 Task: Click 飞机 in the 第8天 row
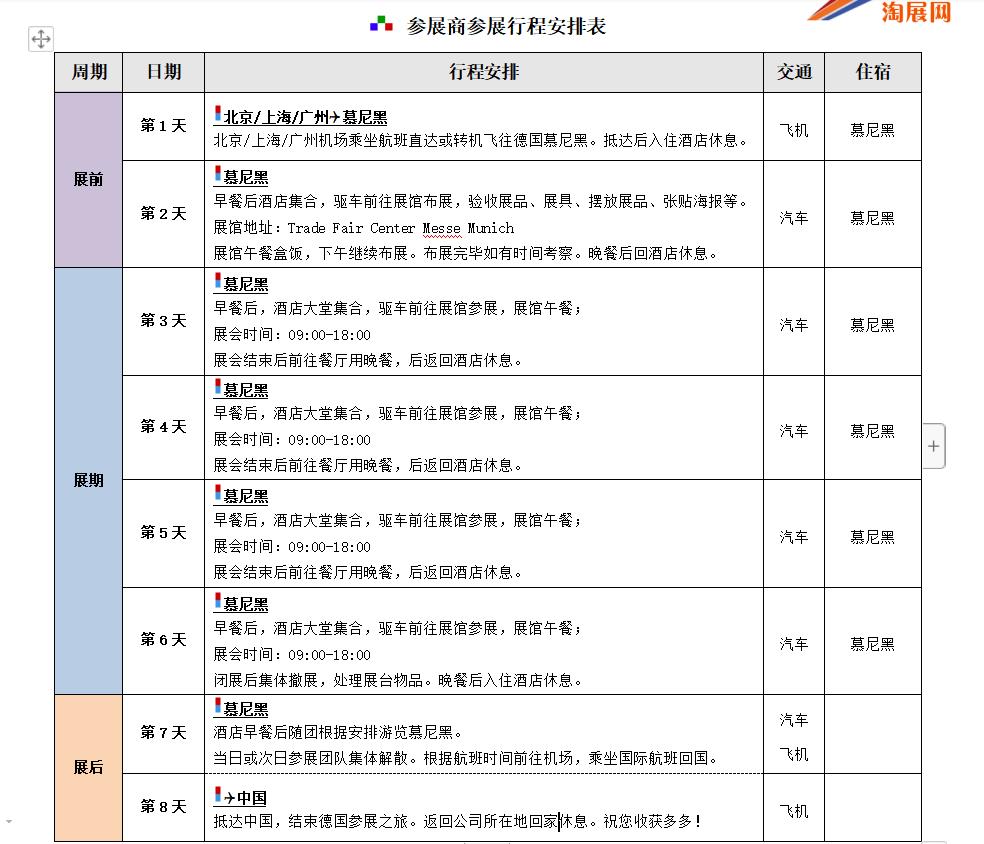(794, 811)
